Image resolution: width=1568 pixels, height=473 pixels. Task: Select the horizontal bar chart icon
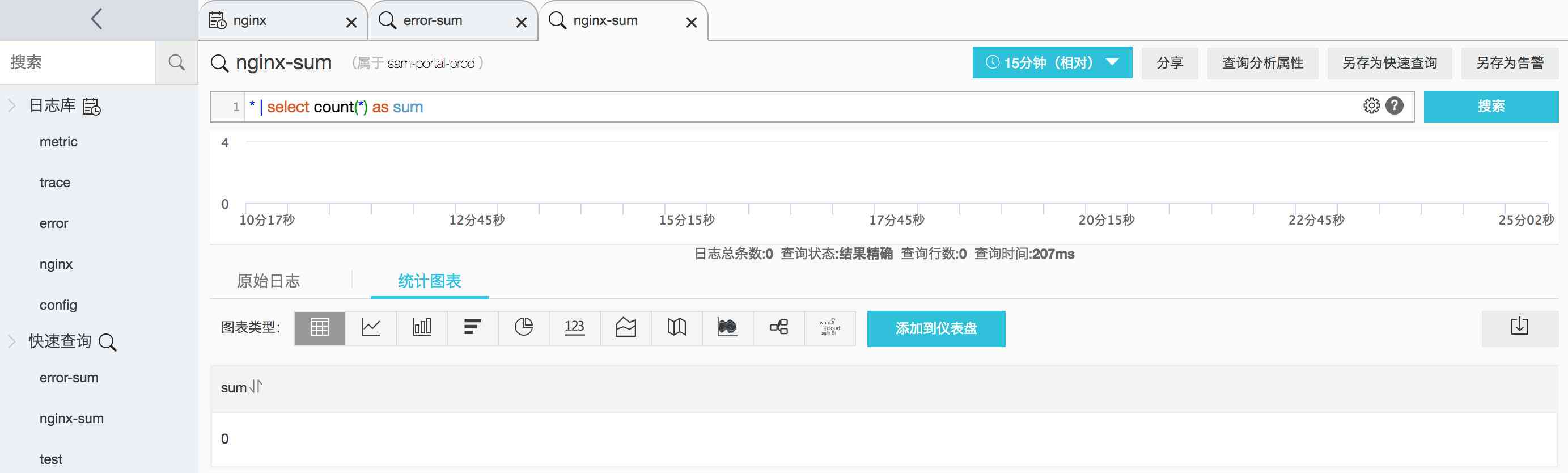pyautogui.click(x=473, y=327)
